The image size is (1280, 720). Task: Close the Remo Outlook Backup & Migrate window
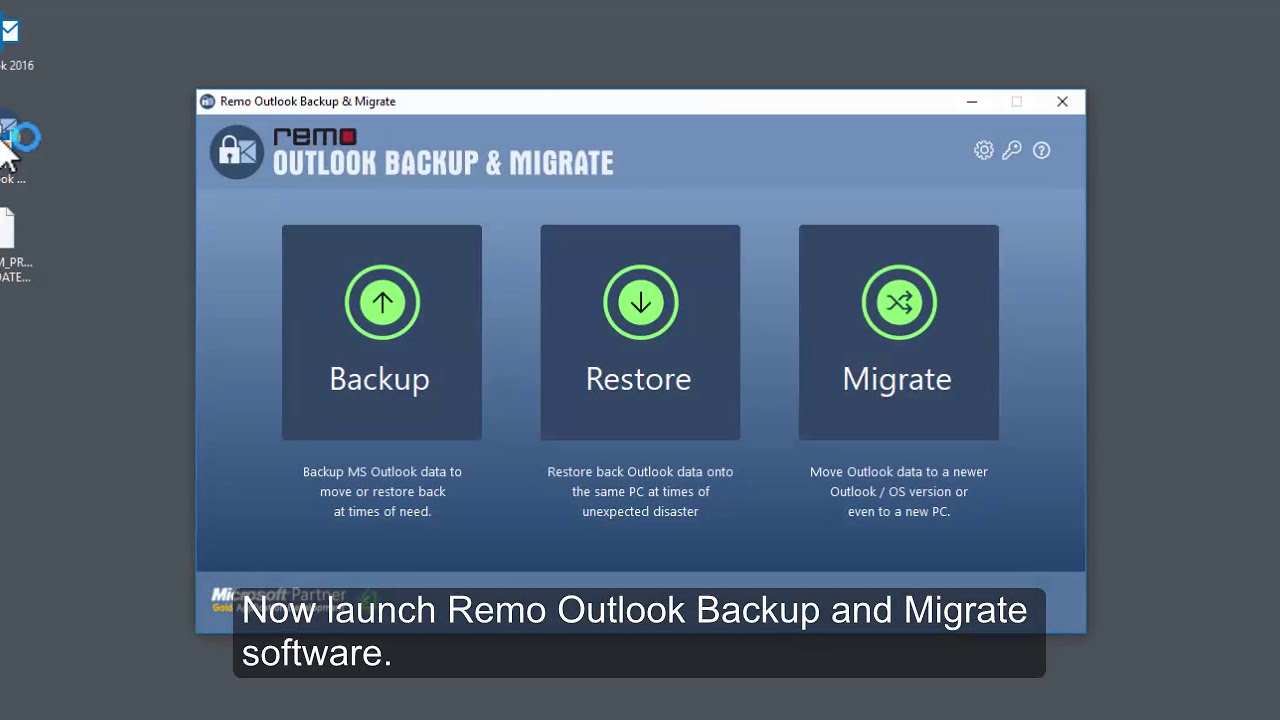1062,101
